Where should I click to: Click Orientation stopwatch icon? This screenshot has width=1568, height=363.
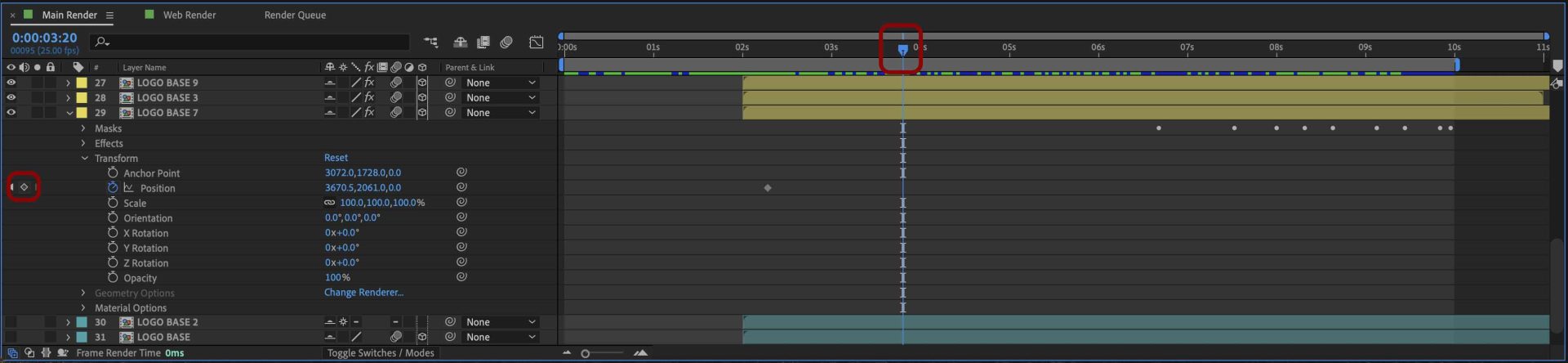(113, 217)
